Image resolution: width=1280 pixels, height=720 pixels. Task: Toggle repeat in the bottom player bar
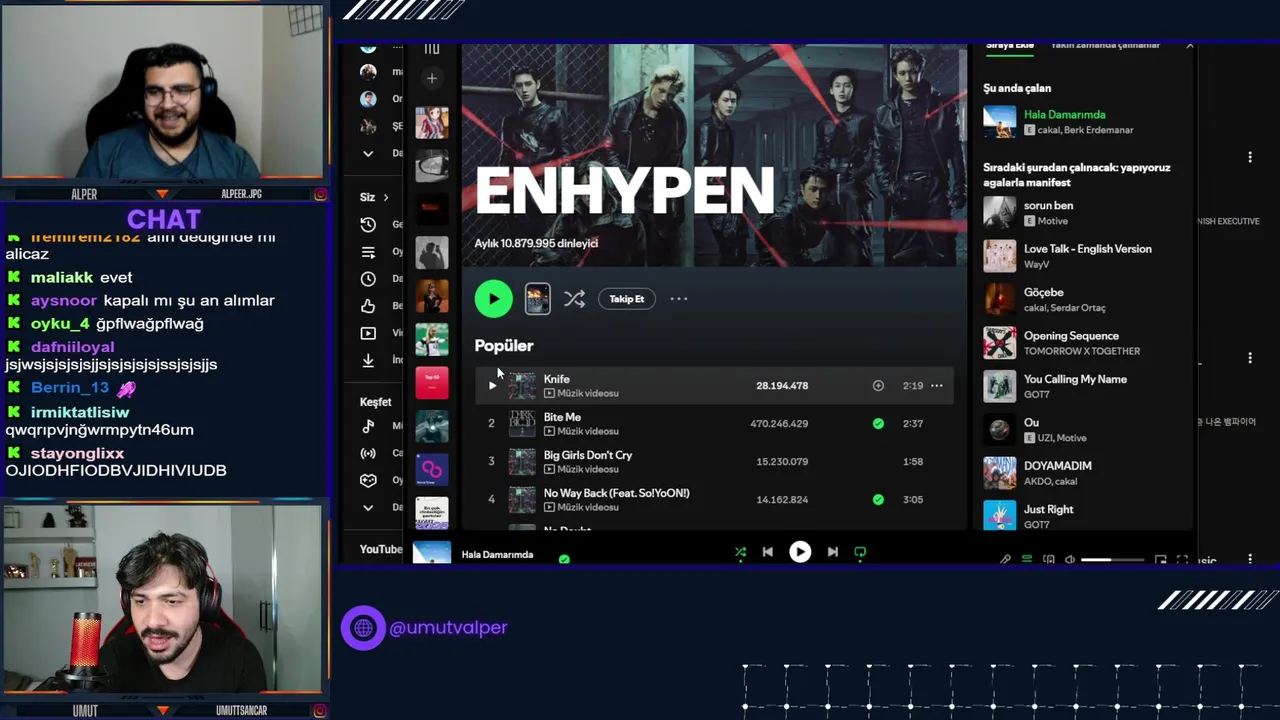click(x=860, y=551)
